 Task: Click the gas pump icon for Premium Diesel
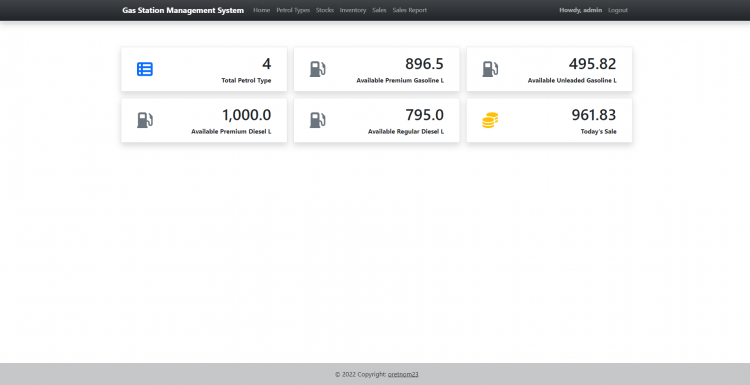pyautogui.click(x=145, y=120)
